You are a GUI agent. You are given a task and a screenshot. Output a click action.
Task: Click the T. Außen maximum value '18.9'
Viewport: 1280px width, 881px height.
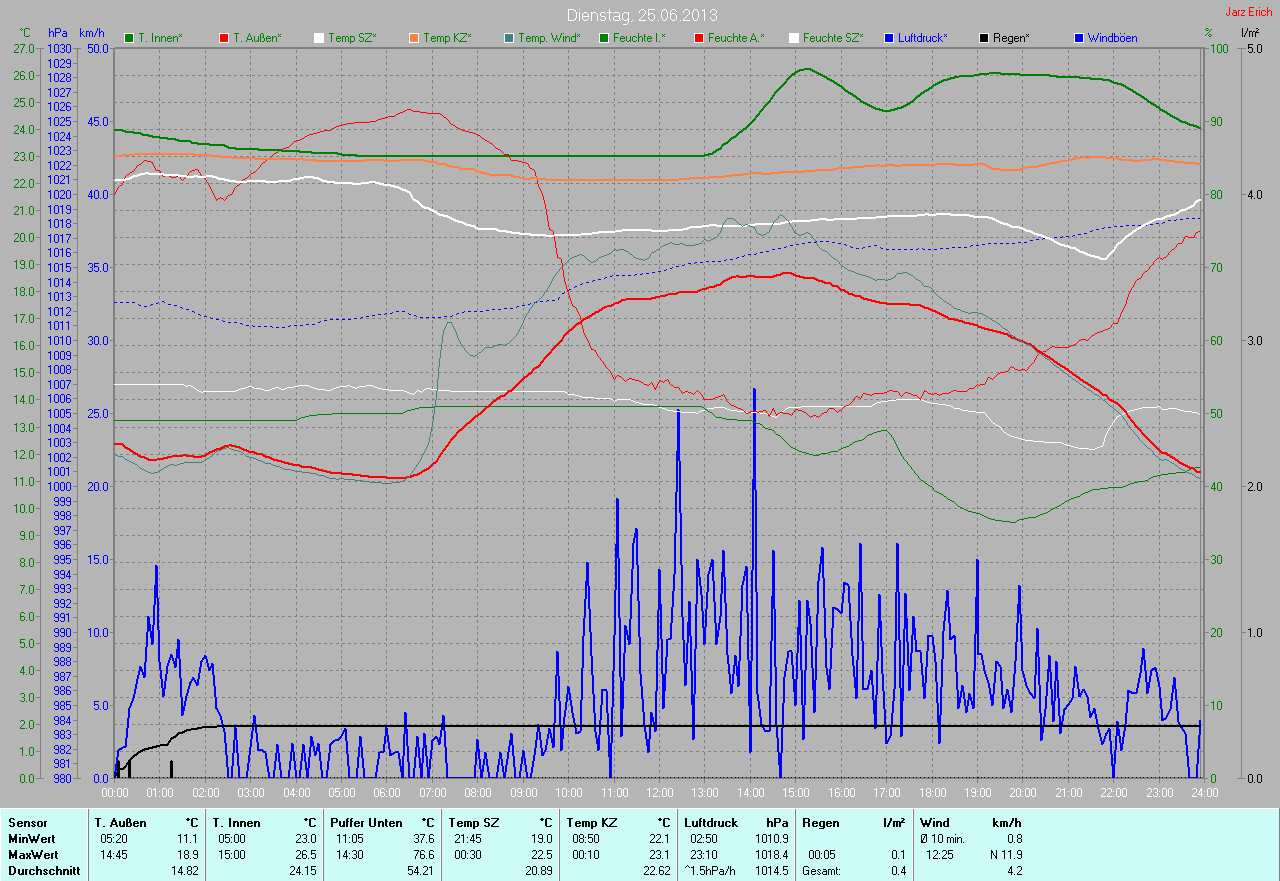coord(188,854)
